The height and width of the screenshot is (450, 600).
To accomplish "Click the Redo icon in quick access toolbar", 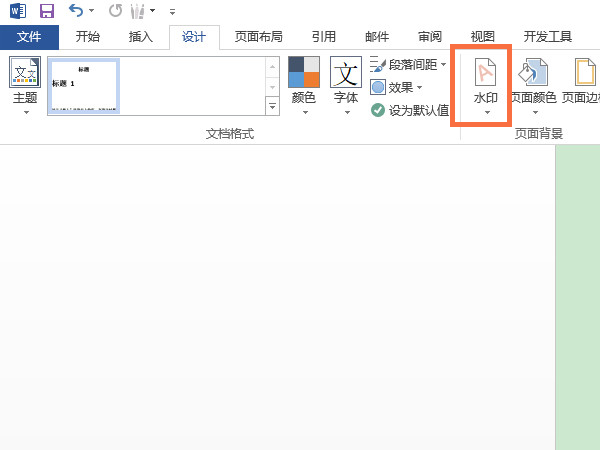I will tap(115, 11).
